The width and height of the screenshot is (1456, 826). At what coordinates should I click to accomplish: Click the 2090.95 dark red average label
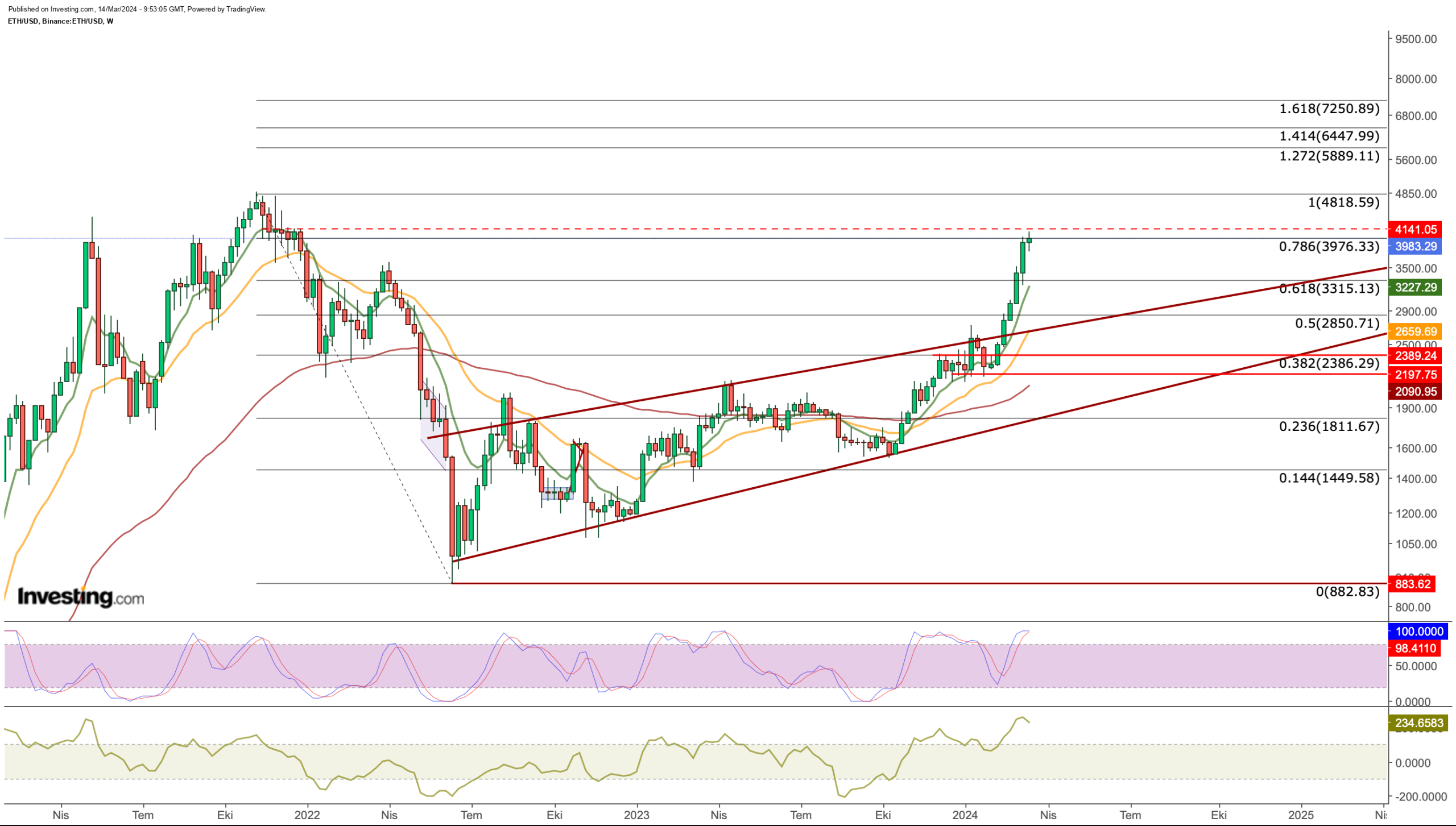[x=1415, y=392]
